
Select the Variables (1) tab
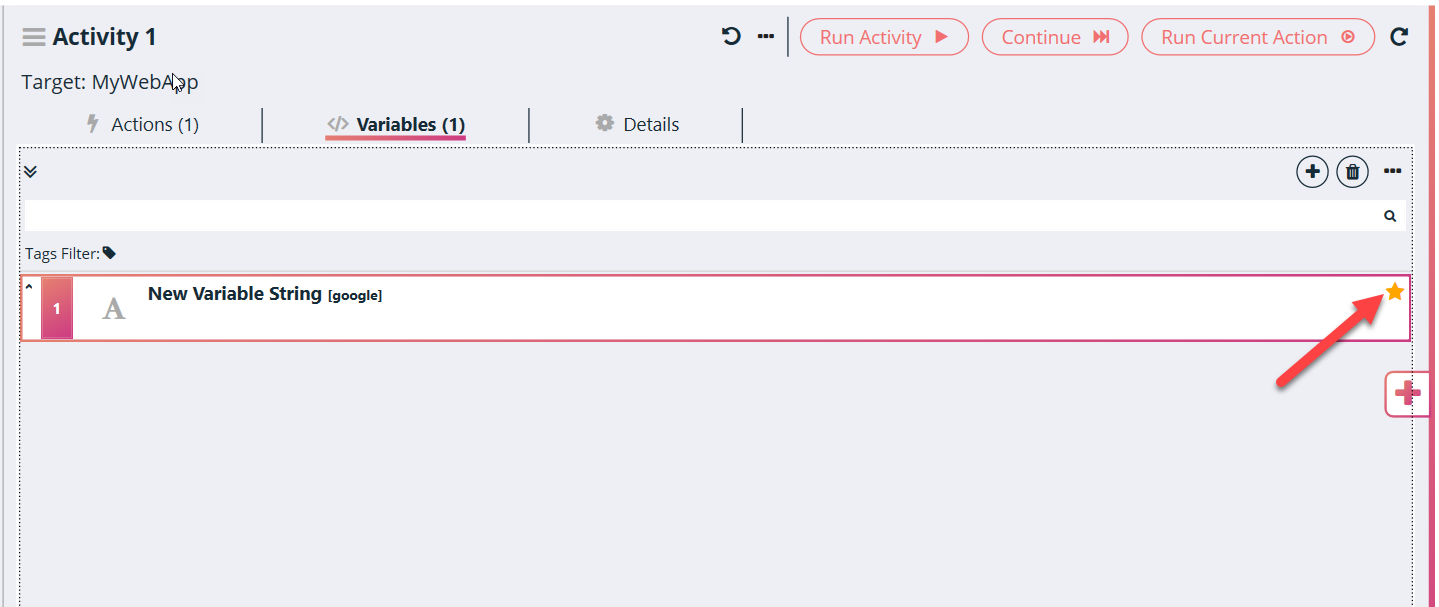(396, 125)
